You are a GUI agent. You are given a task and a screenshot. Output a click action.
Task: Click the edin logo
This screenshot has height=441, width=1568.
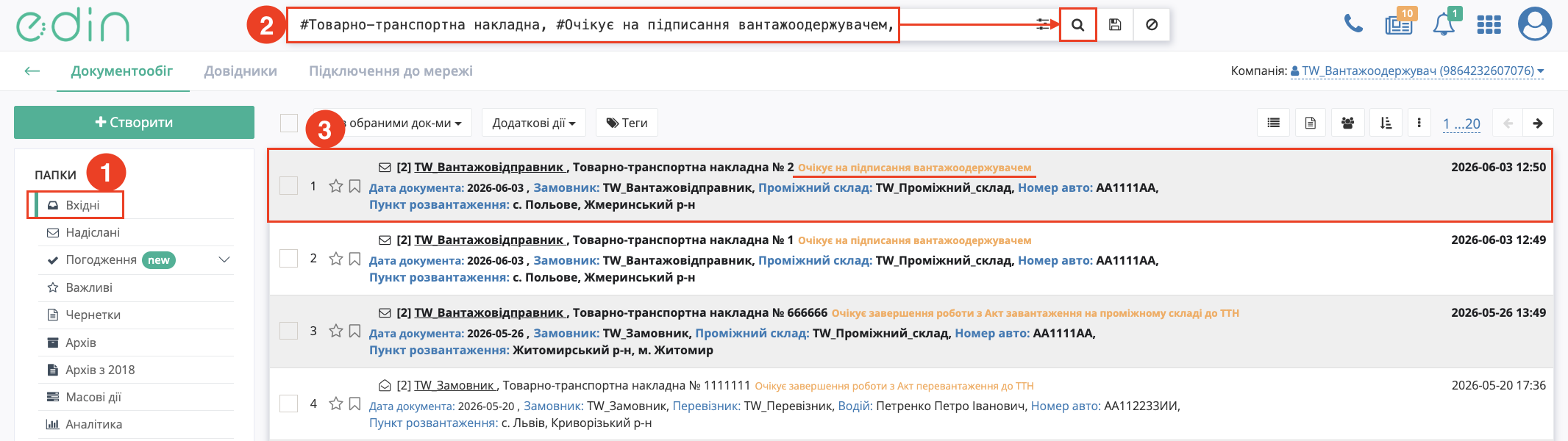[73, 25]
